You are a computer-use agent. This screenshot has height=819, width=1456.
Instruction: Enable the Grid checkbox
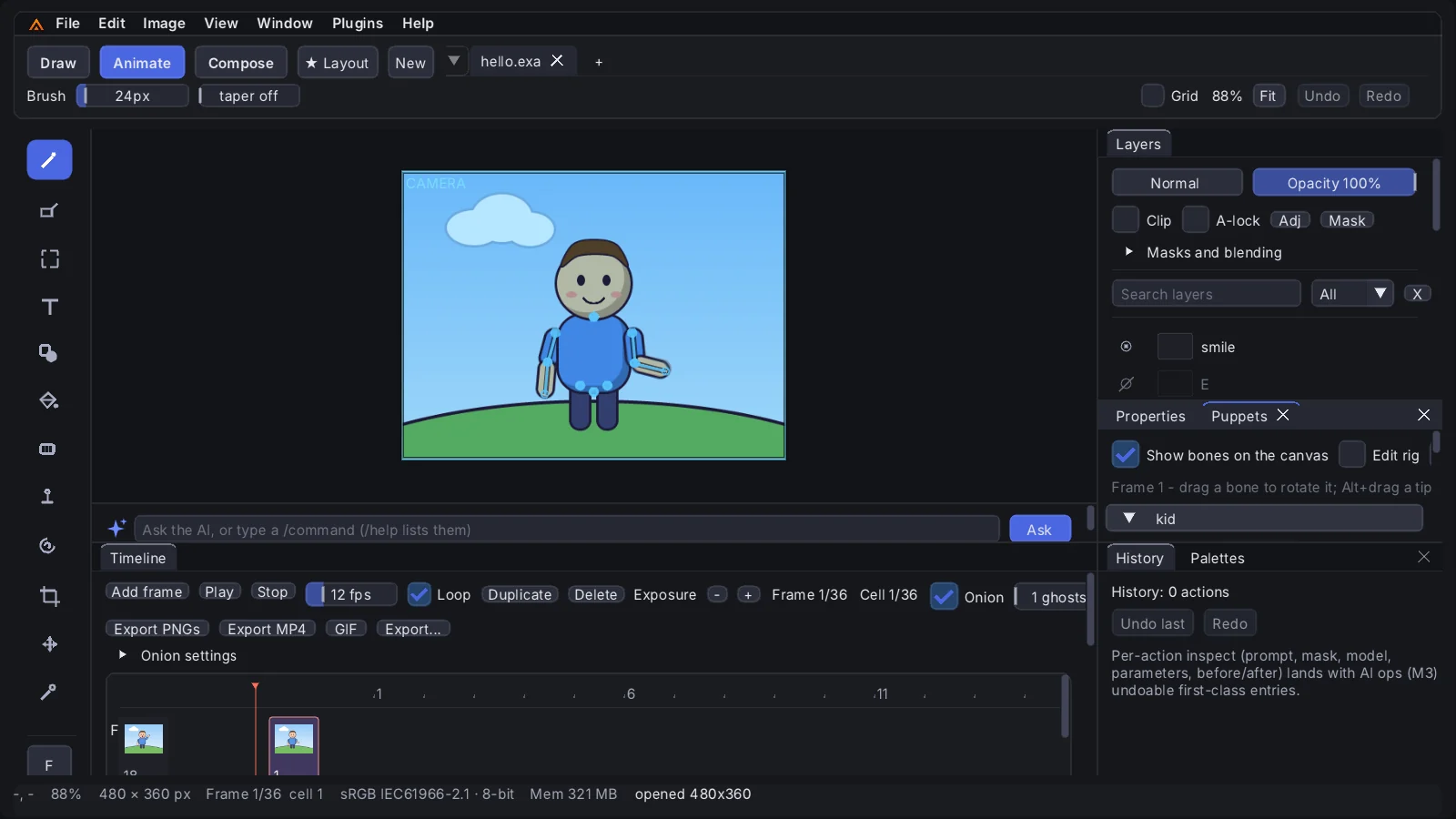click(1153, 96)
